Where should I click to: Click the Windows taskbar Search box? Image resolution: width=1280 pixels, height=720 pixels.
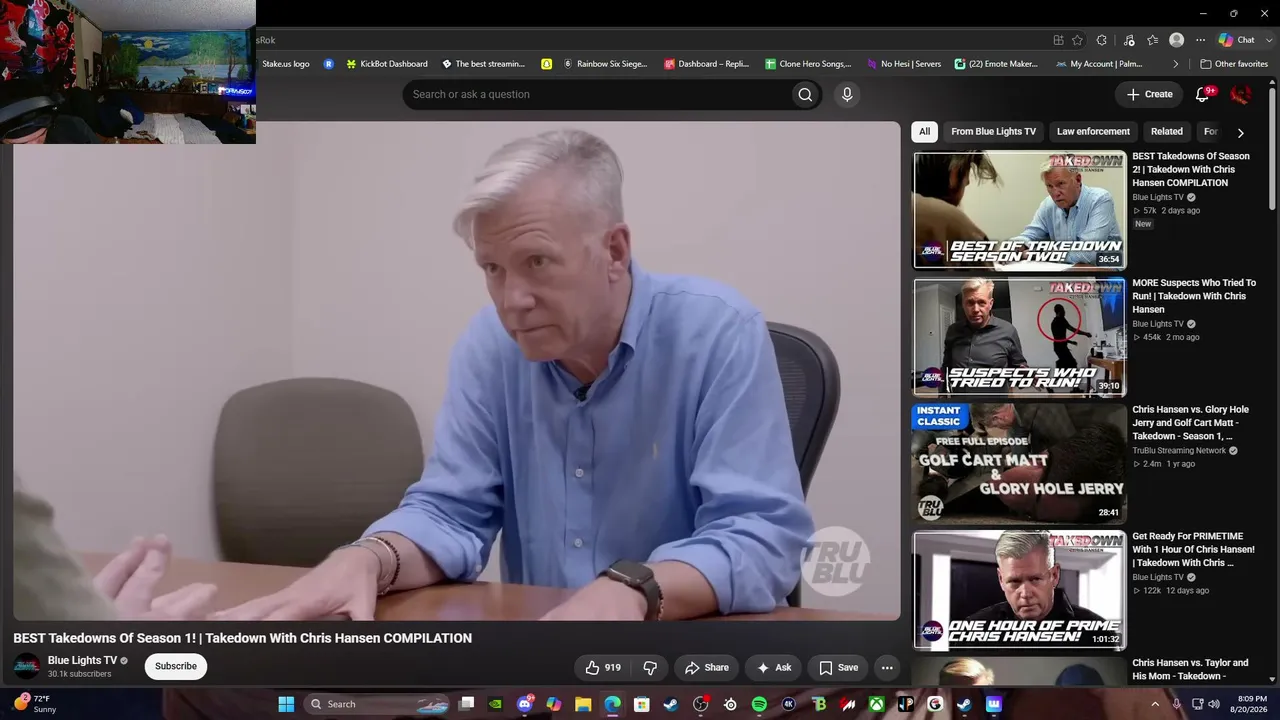click(378, 704)
